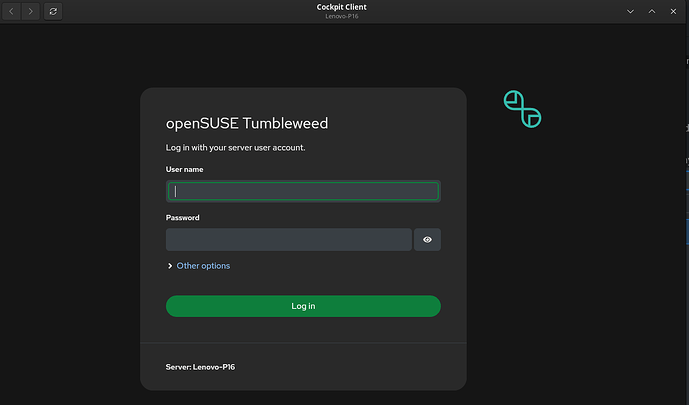This screenshot has width=689, height=405.
Task: Go forward with the right arrow button
Action: click(x=30, y=11)
